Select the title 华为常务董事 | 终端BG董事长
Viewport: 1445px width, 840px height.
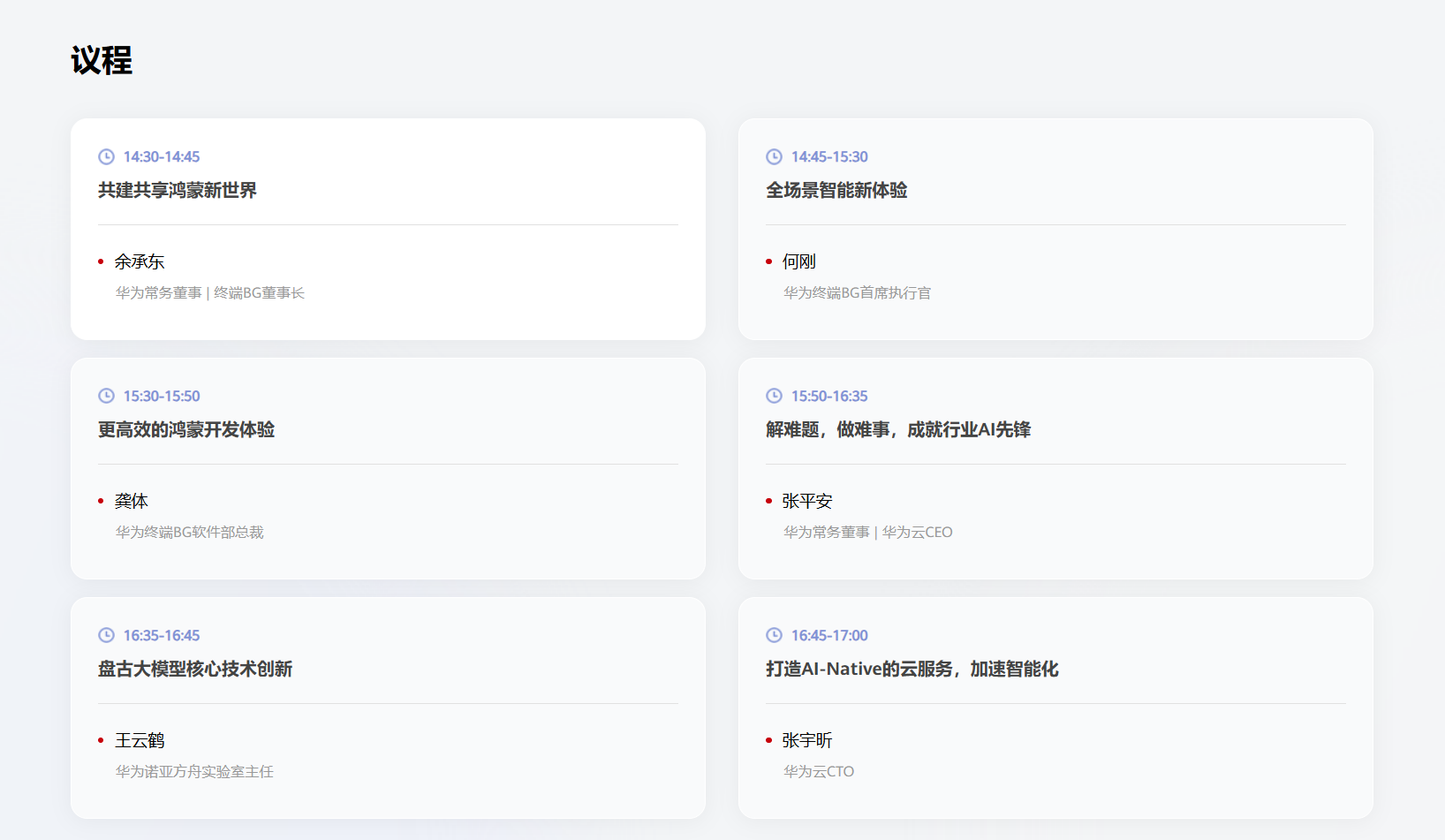click(210, 292)
